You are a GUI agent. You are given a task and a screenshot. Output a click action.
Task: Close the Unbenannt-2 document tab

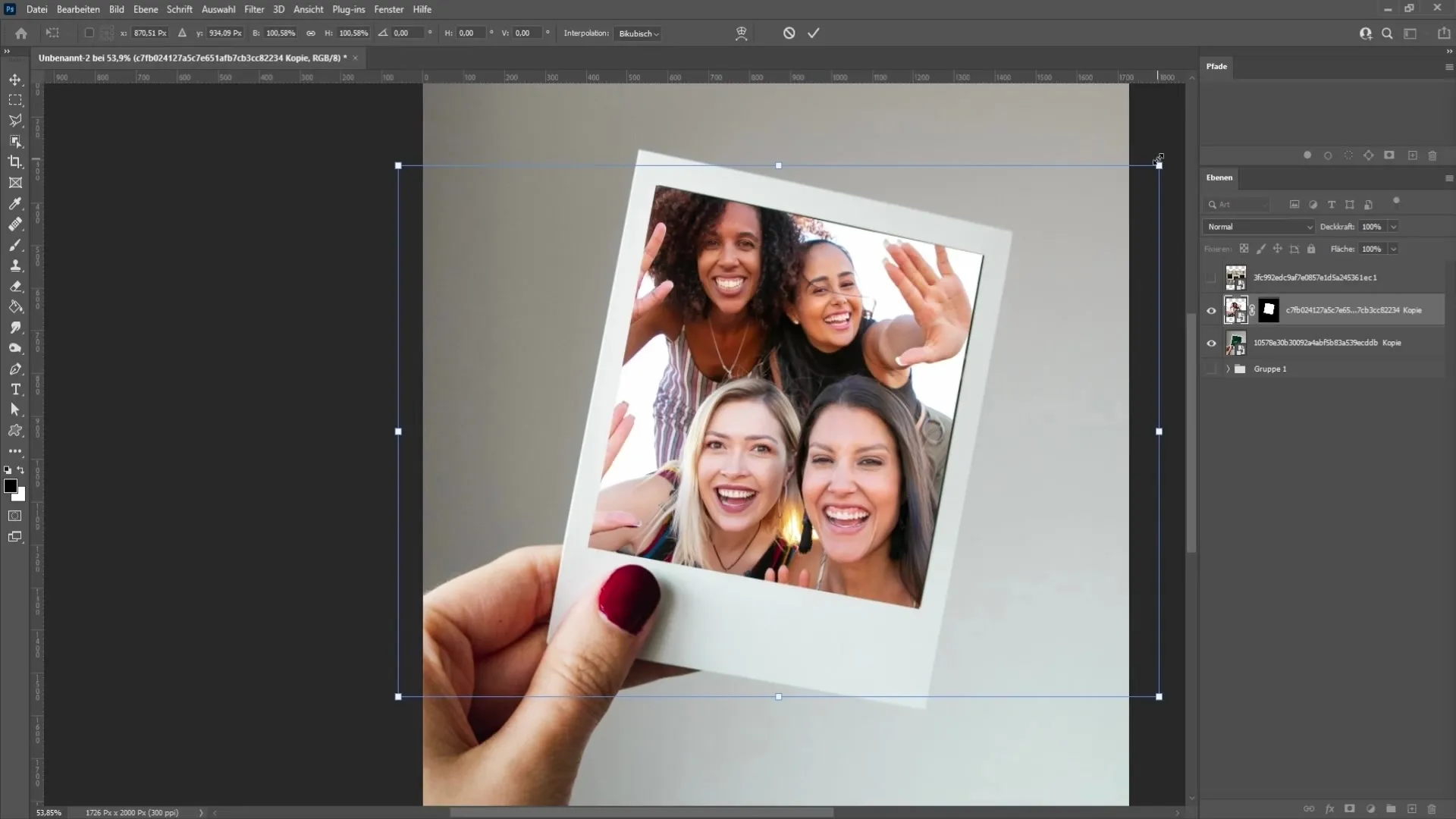(355, 58)
